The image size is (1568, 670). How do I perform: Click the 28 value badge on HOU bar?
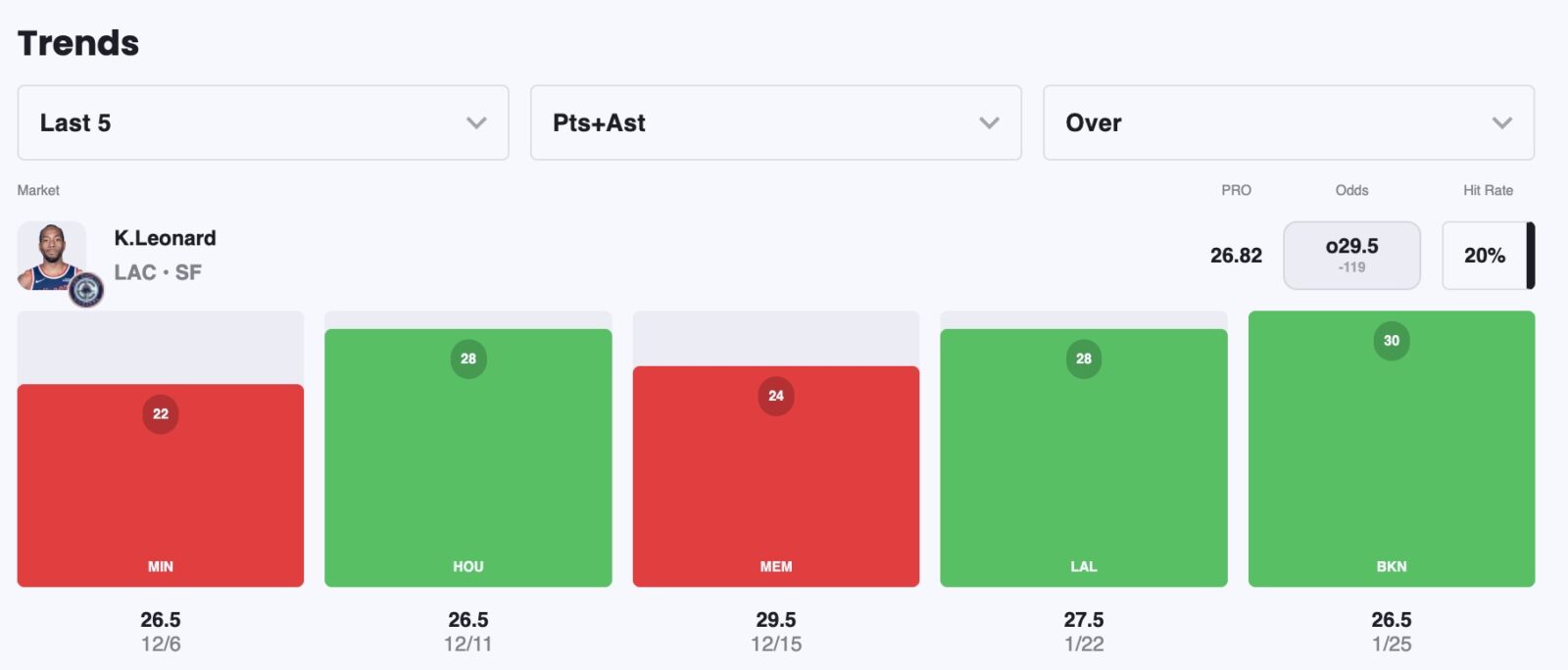468,359
